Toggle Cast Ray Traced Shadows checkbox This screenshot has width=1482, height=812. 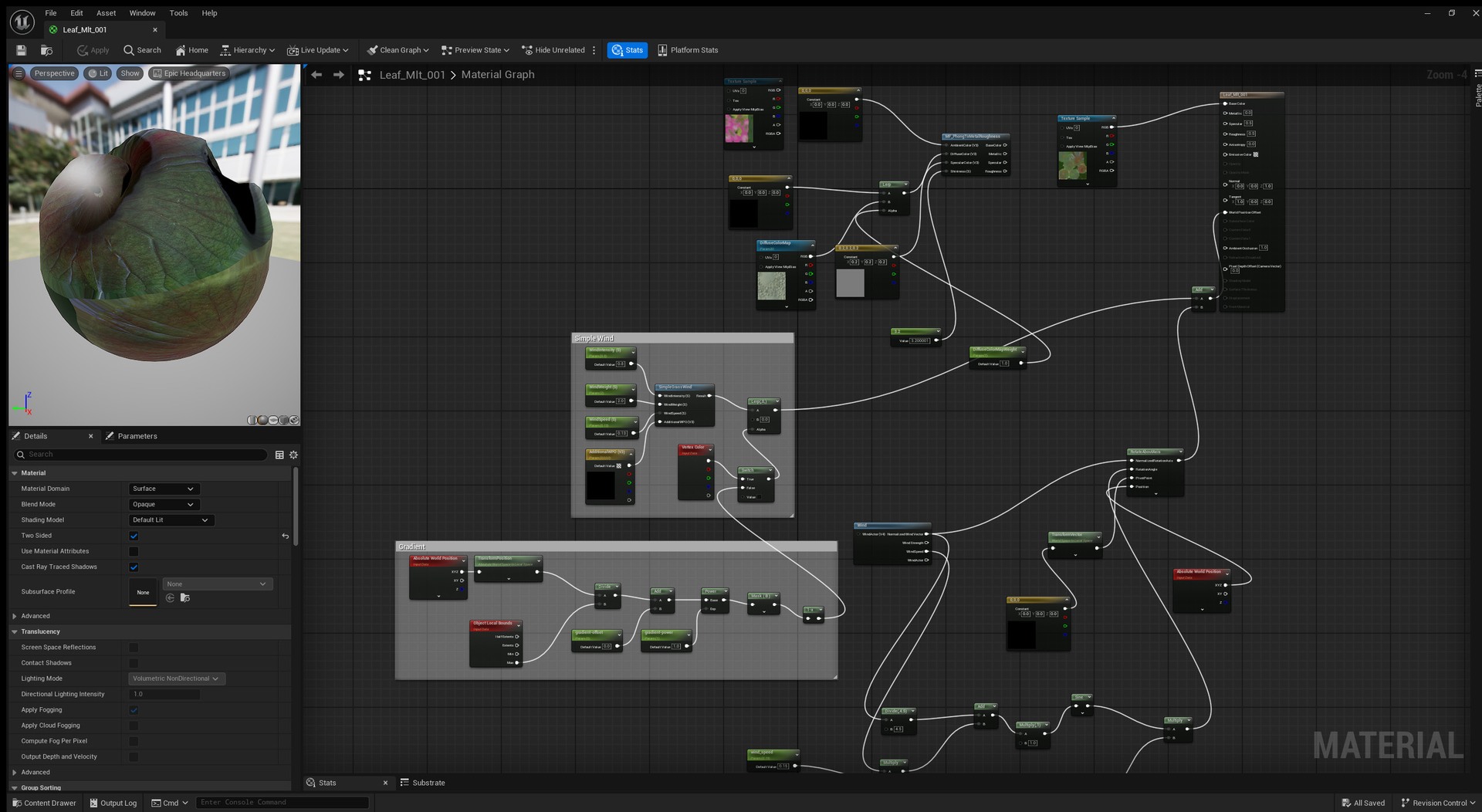coord(134,567)
